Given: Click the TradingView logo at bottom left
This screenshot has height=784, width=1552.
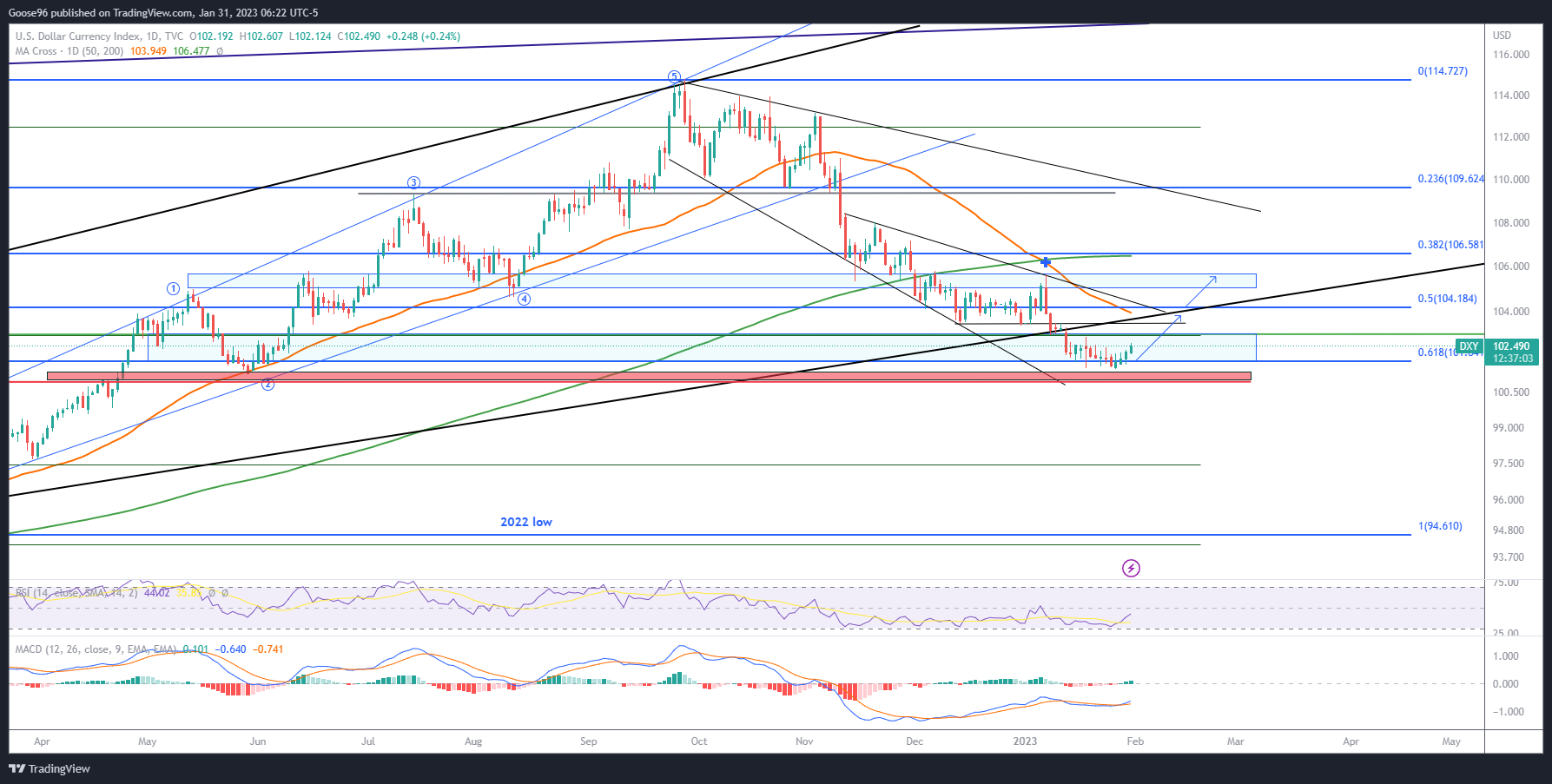Looking at the screenshot, I should click(x=50, y=768).
